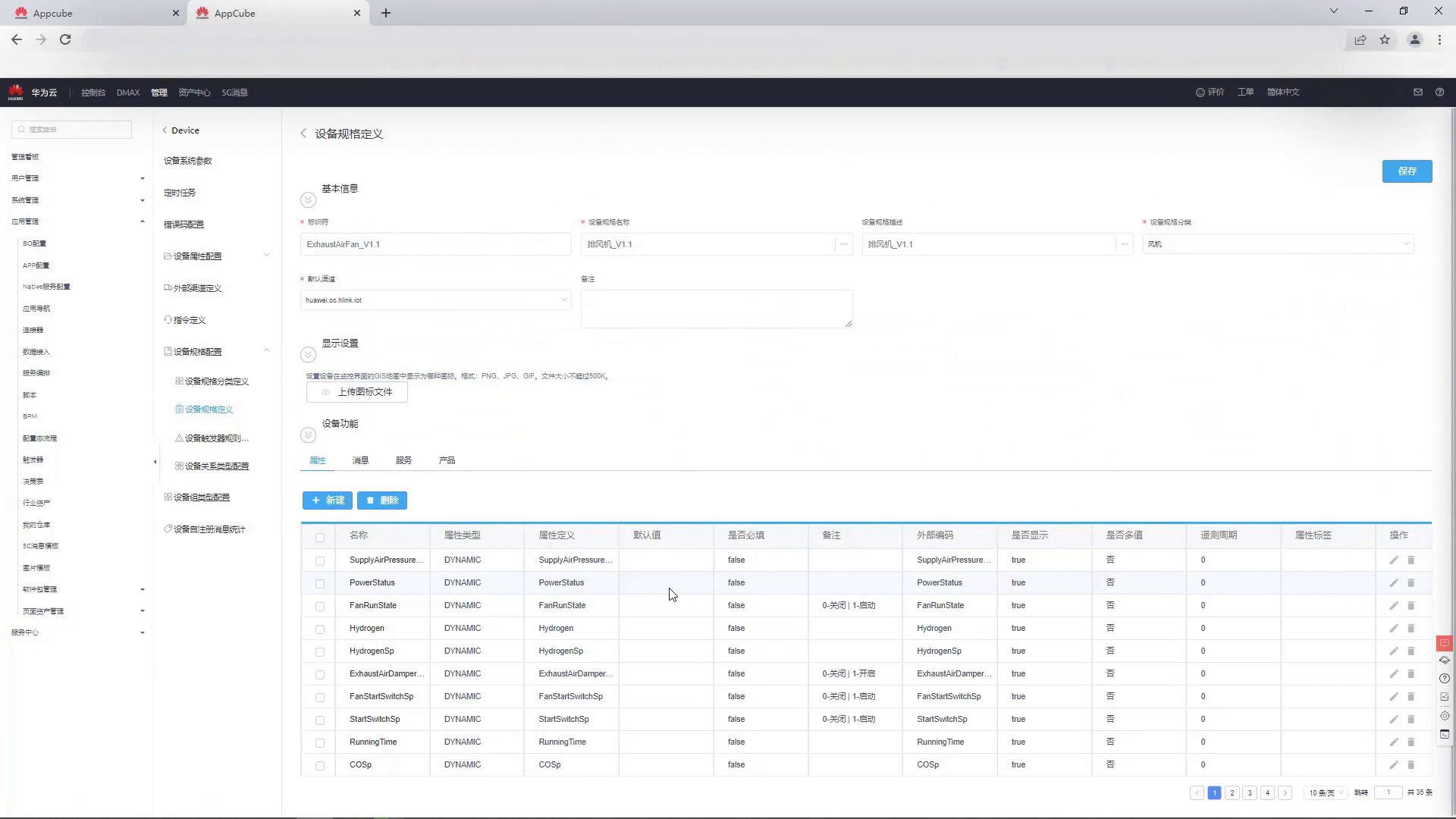Bookmark this page with star icon

(x=1385, y=39)
